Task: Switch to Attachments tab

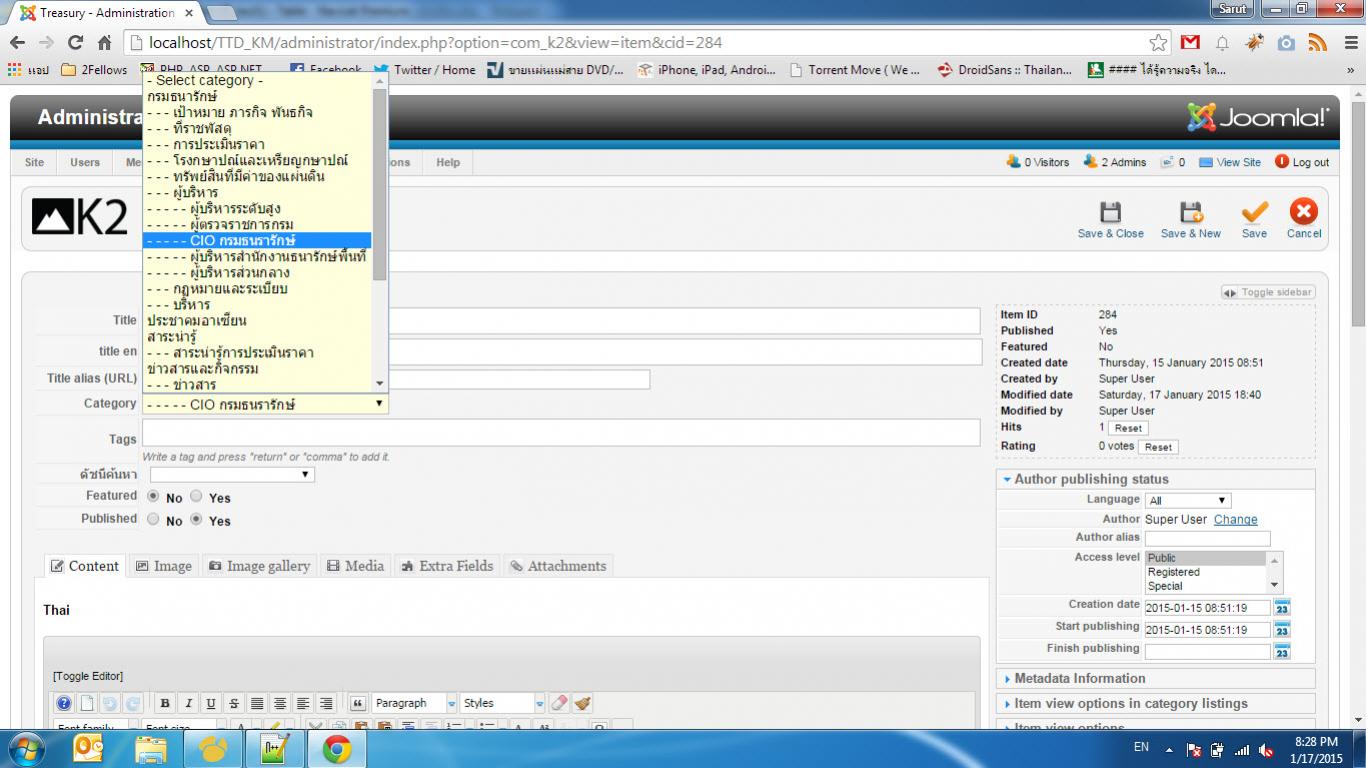Action: (x=557, y=566)
